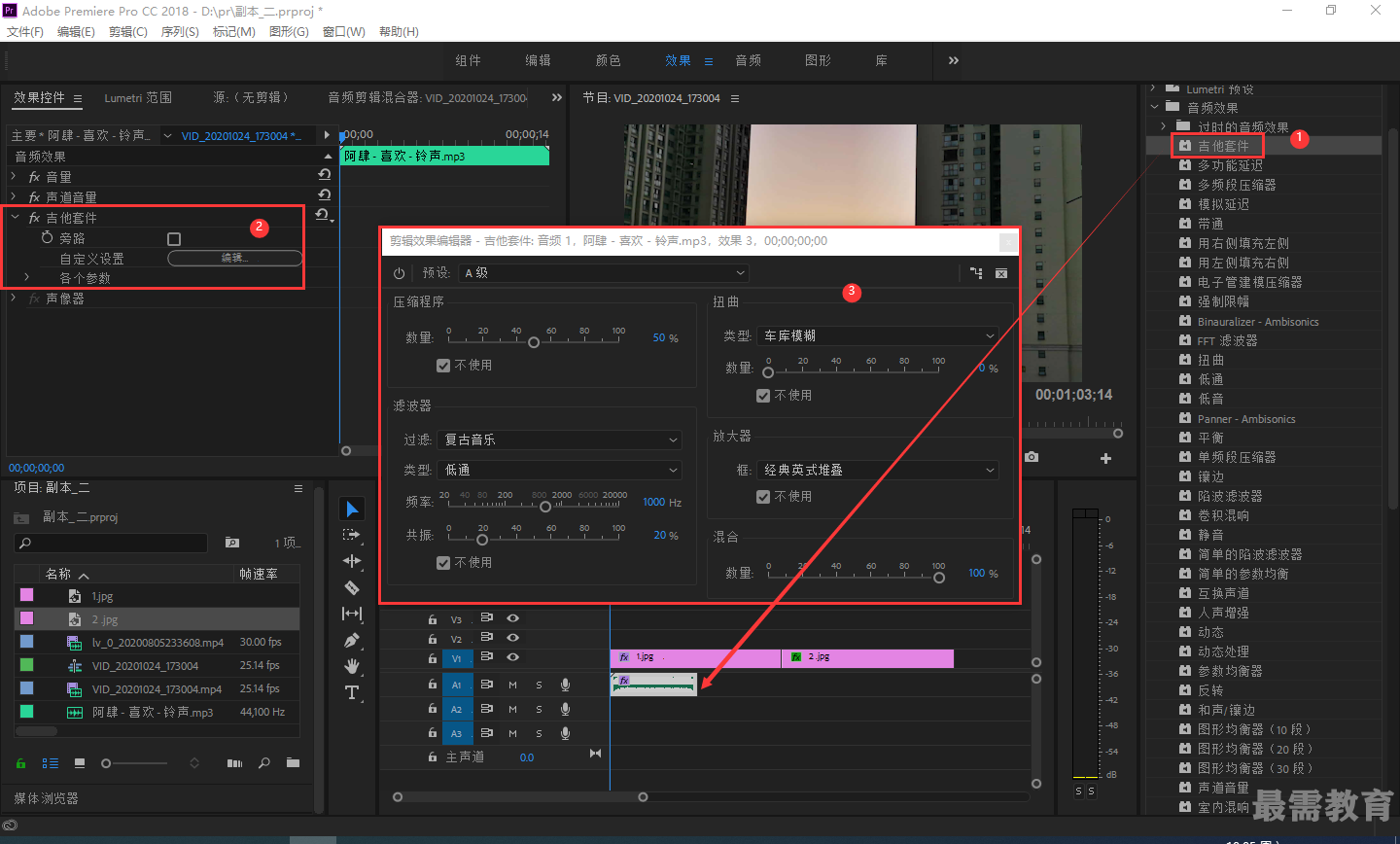Click the 编辑... custom setup button
This screenshot has width=1400, height=844.
tap(234, 258)
